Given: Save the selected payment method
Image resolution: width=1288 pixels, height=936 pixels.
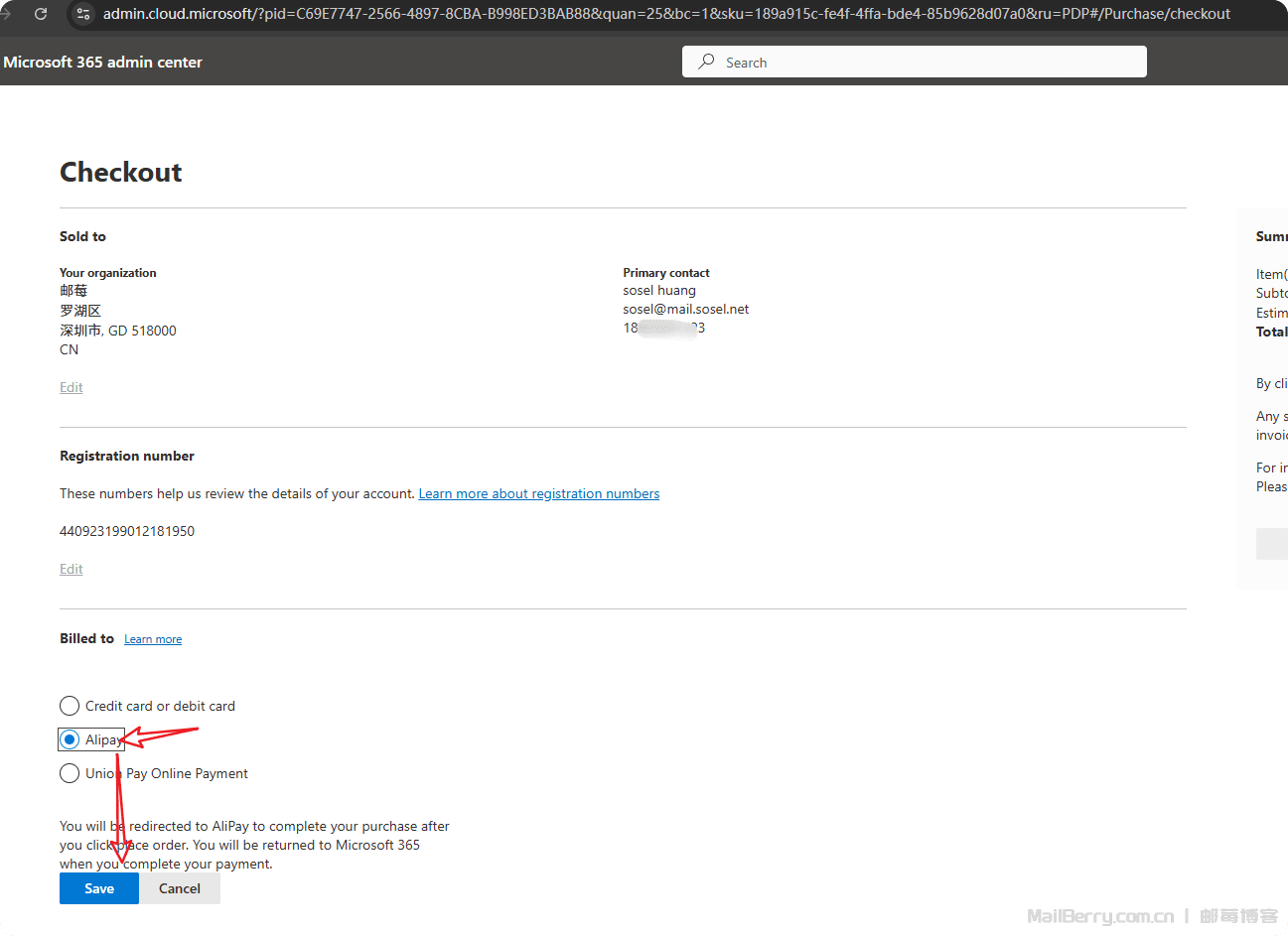Looking at the screenshot, I should click(x=99, y=888).
